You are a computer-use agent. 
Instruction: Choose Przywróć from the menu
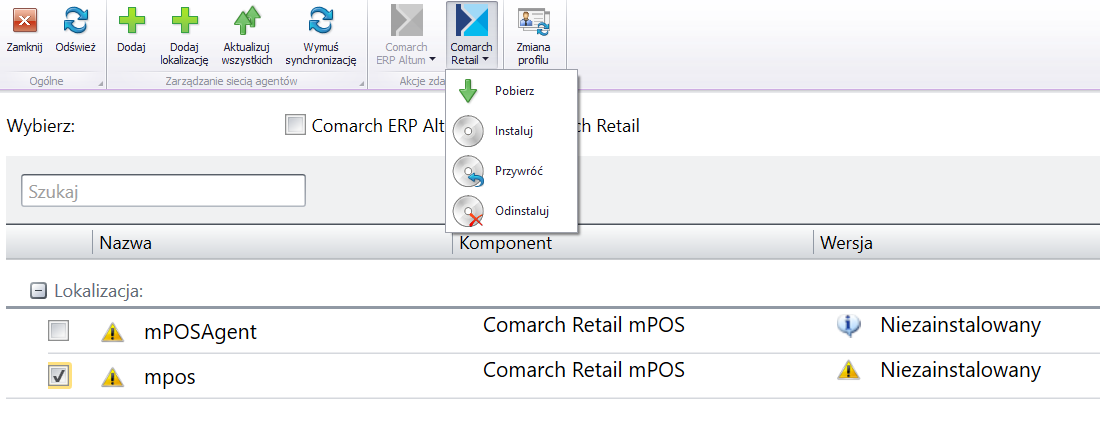coord(511,171)
